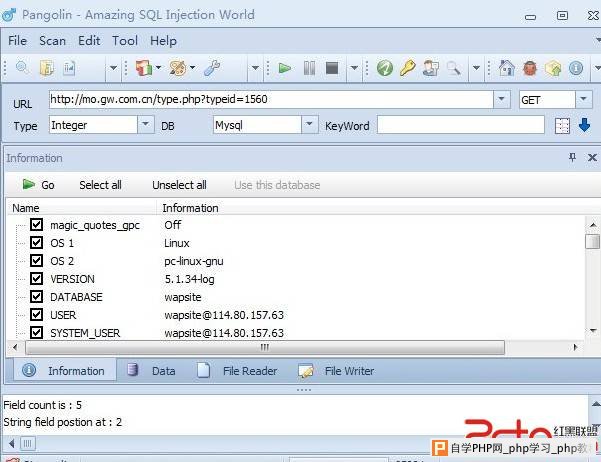Switch to the File Reader tab
Screen dimensions: 601x462
point(238,370)
